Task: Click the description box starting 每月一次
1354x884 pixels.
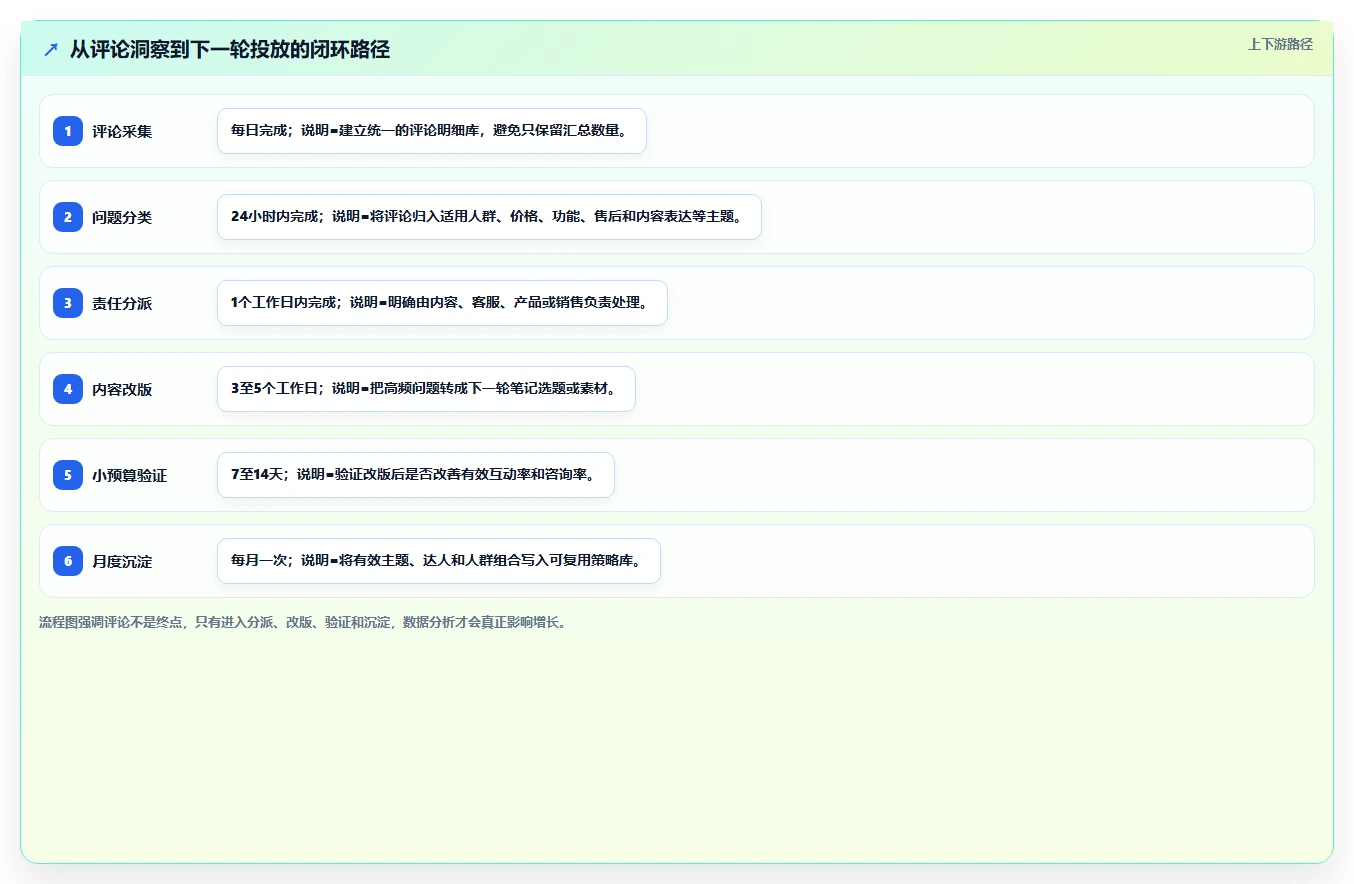Action: pyautogui.click(x=439, y=561)
